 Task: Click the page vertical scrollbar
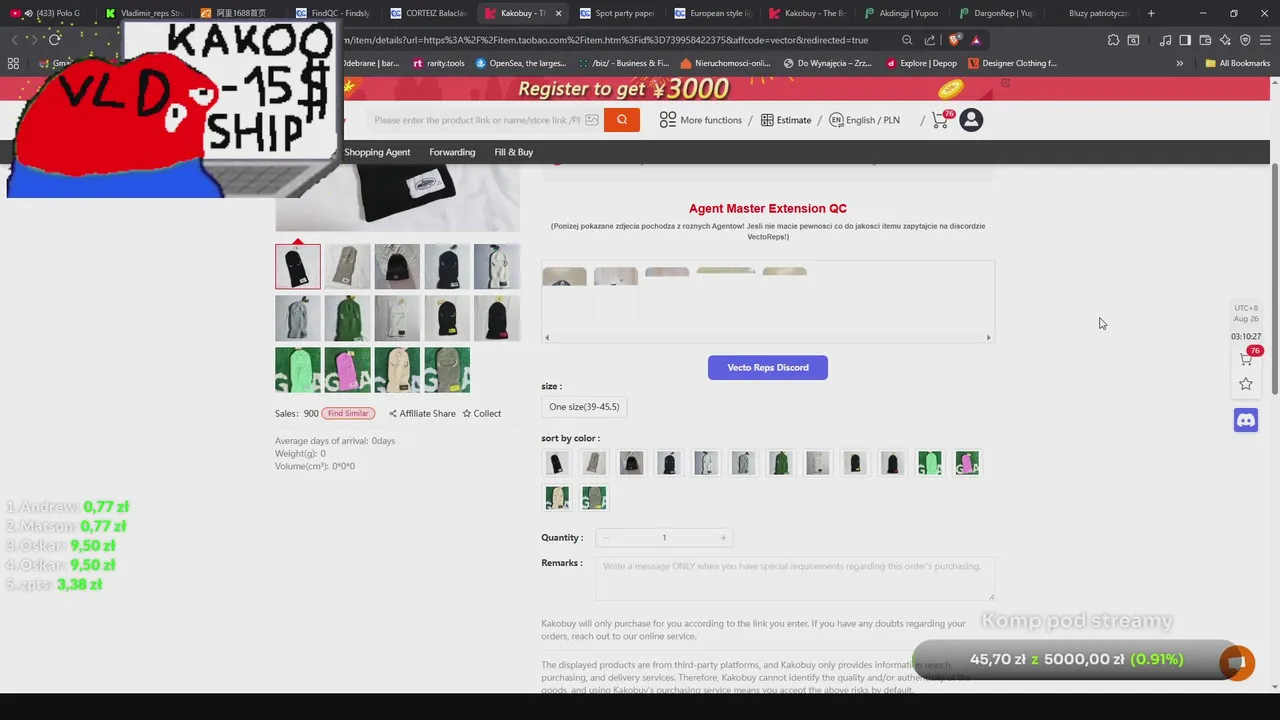point(1275,280)
